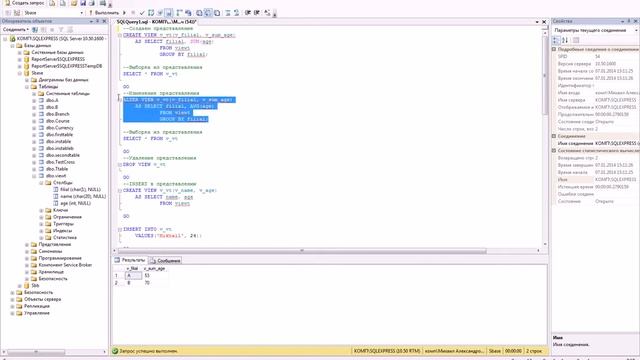The image size is (640, 360).
Task: Collapse the 'Таблицы' folder
Action: (x=27, y=87)
